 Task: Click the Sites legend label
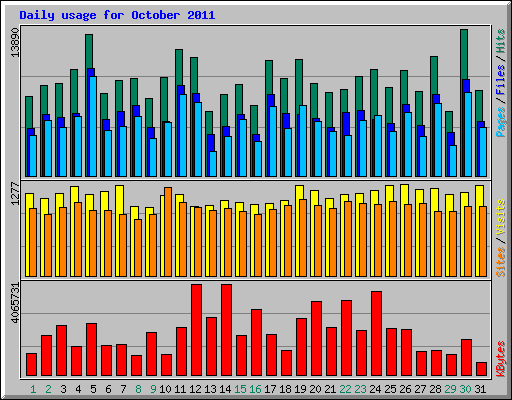(x=501, y=262)
